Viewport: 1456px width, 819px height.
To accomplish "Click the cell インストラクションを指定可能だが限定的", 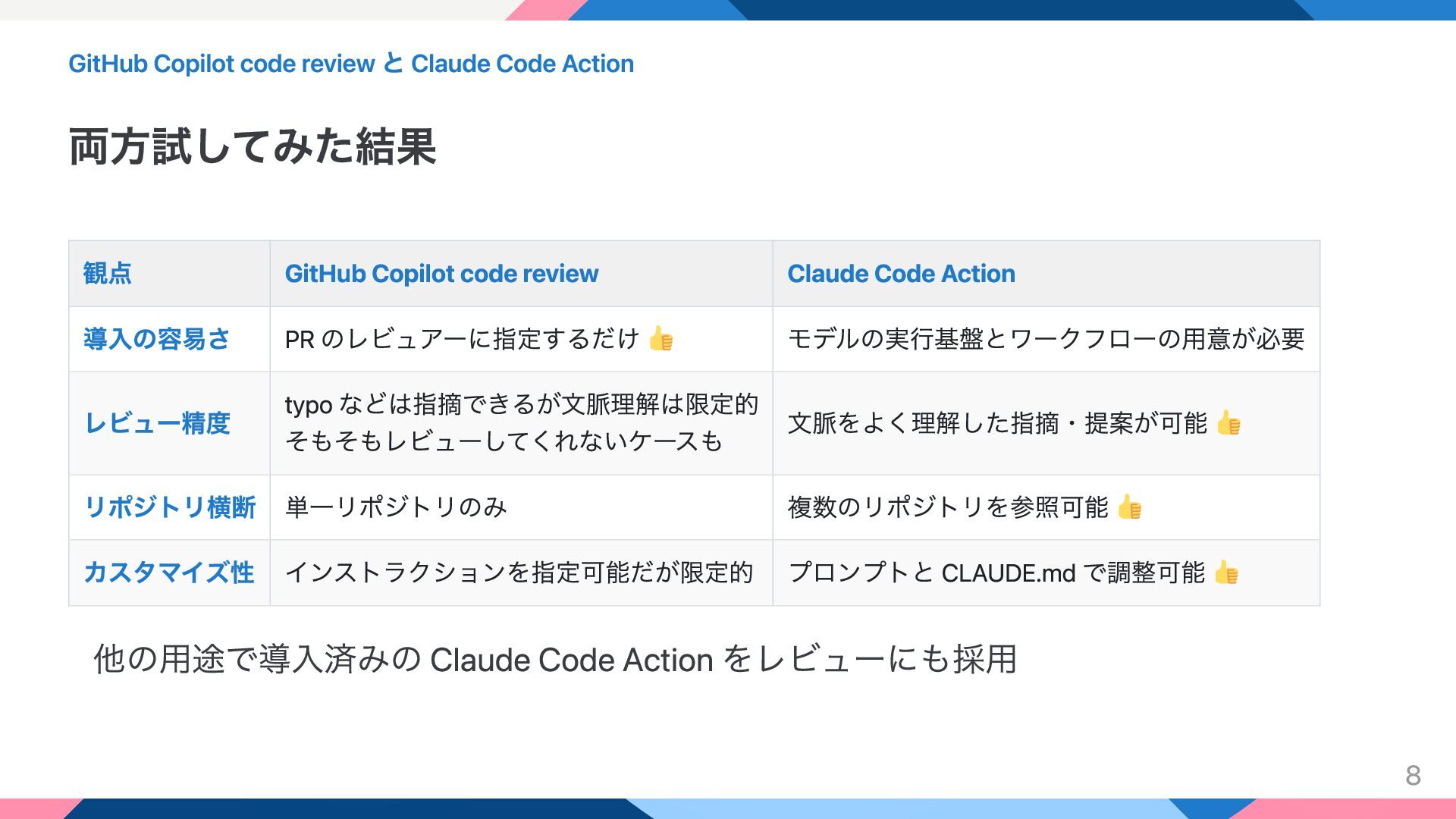I will 519,572.
